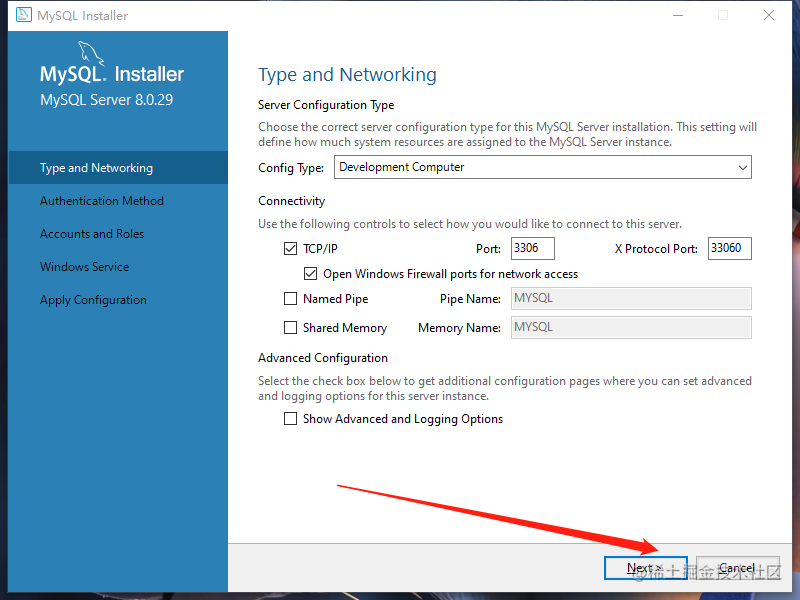Click the Config Type label

pos(291,168)
